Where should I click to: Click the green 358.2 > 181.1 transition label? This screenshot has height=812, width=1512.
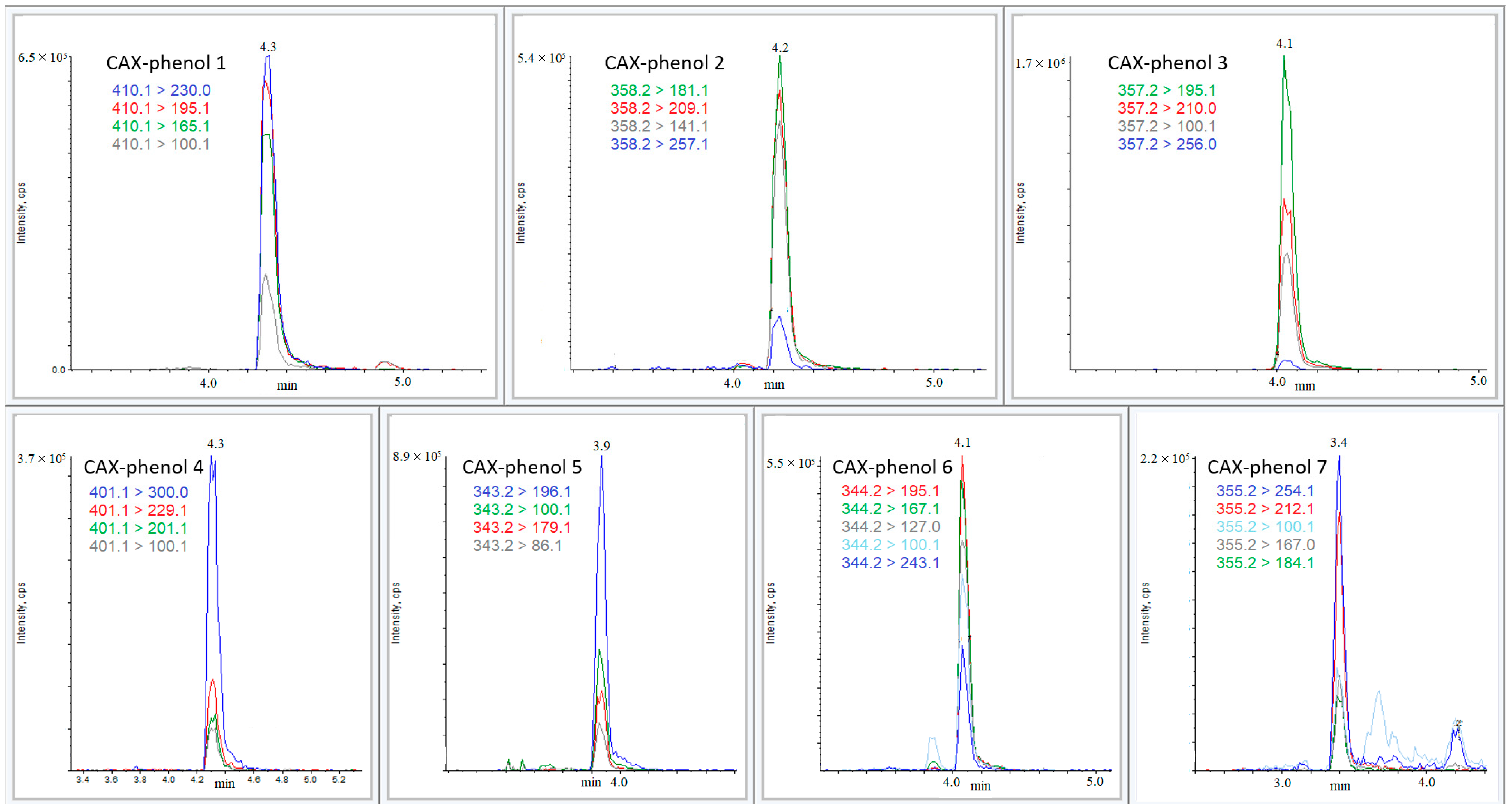click(x=659, y=90)
